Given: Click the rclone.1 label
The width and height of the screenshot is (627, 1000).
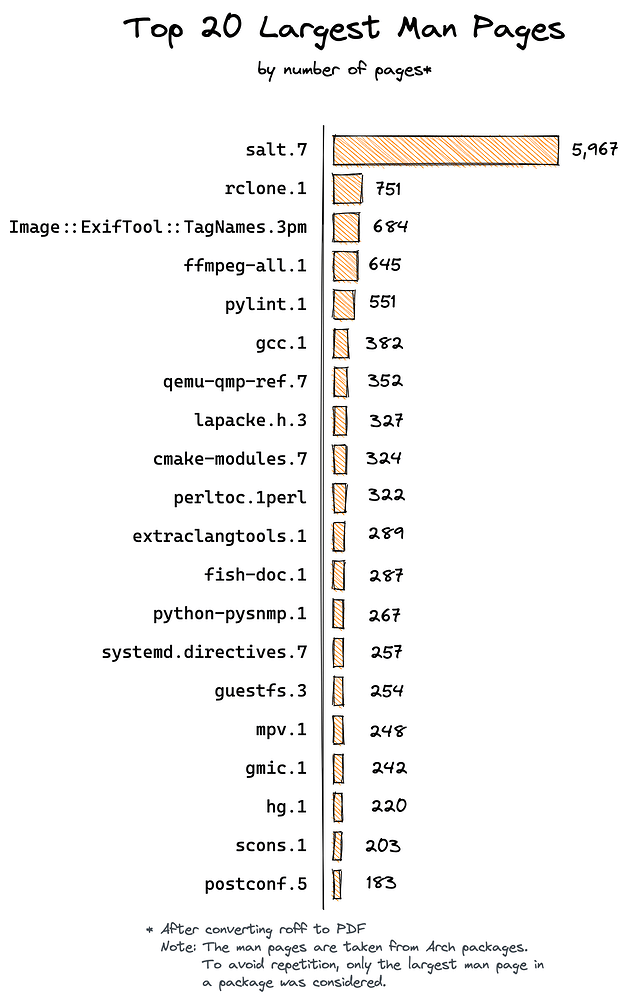Looking at the screenshot, I should click(x=266, y=189).
